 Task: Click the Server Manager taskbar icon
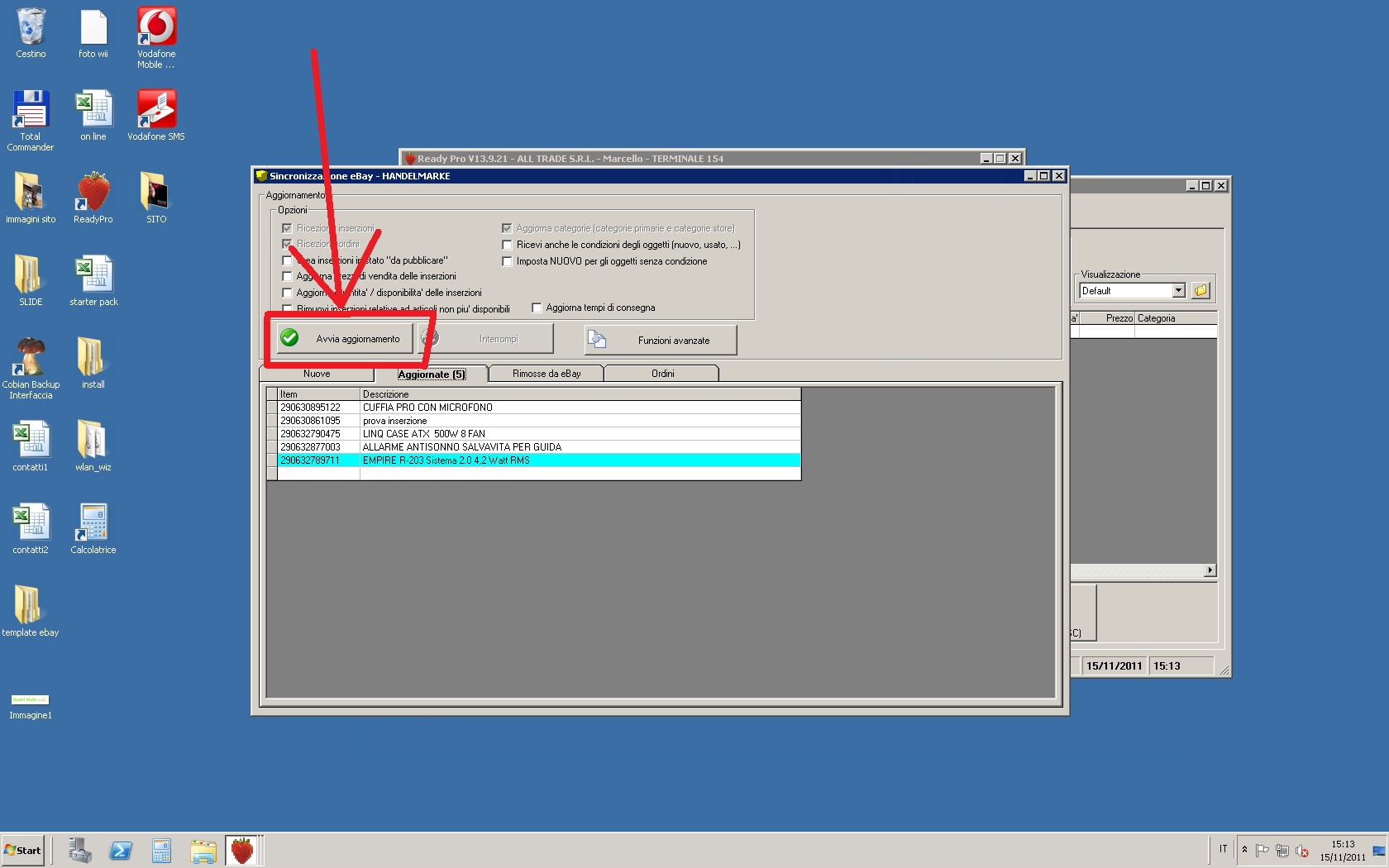coord(80,850)
